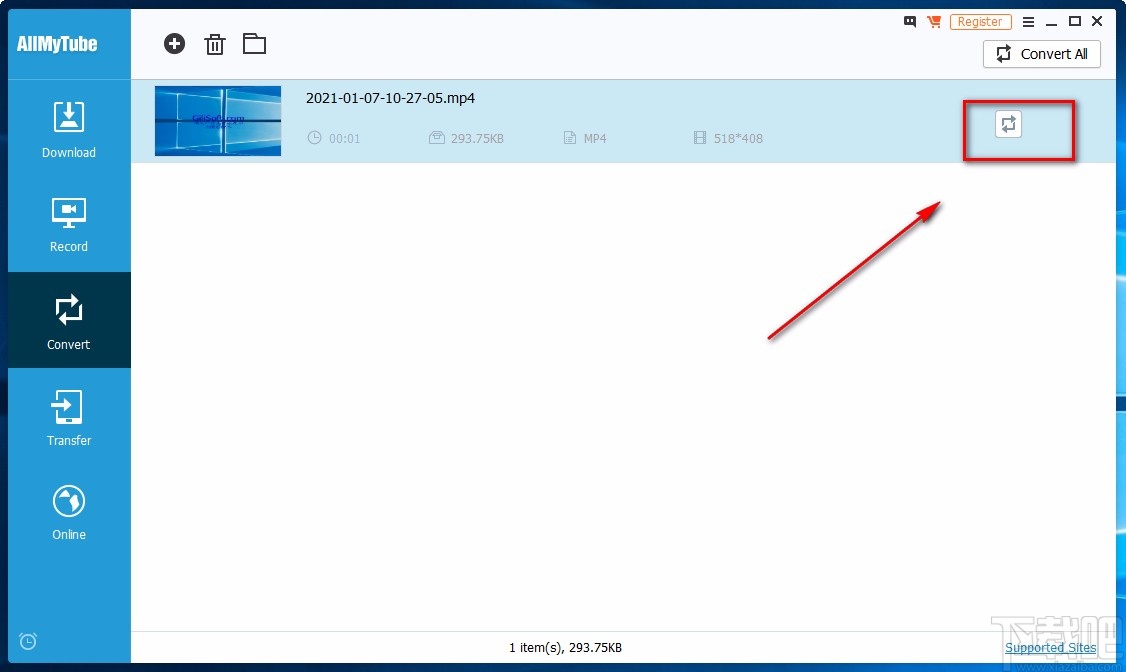Select the 2021-01-07-10-27-05.mp4 file name

(x=390, y=98)
